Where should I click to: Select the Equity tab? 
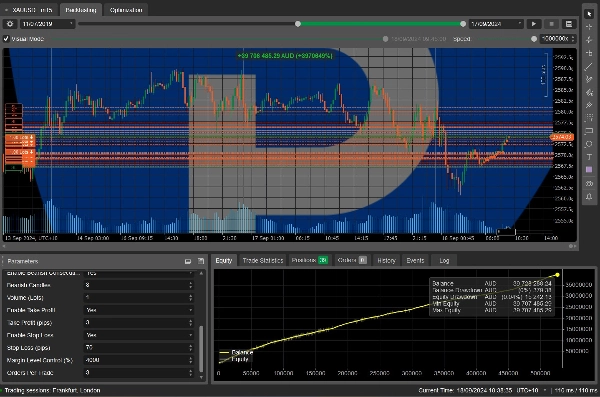coord(224,260)
